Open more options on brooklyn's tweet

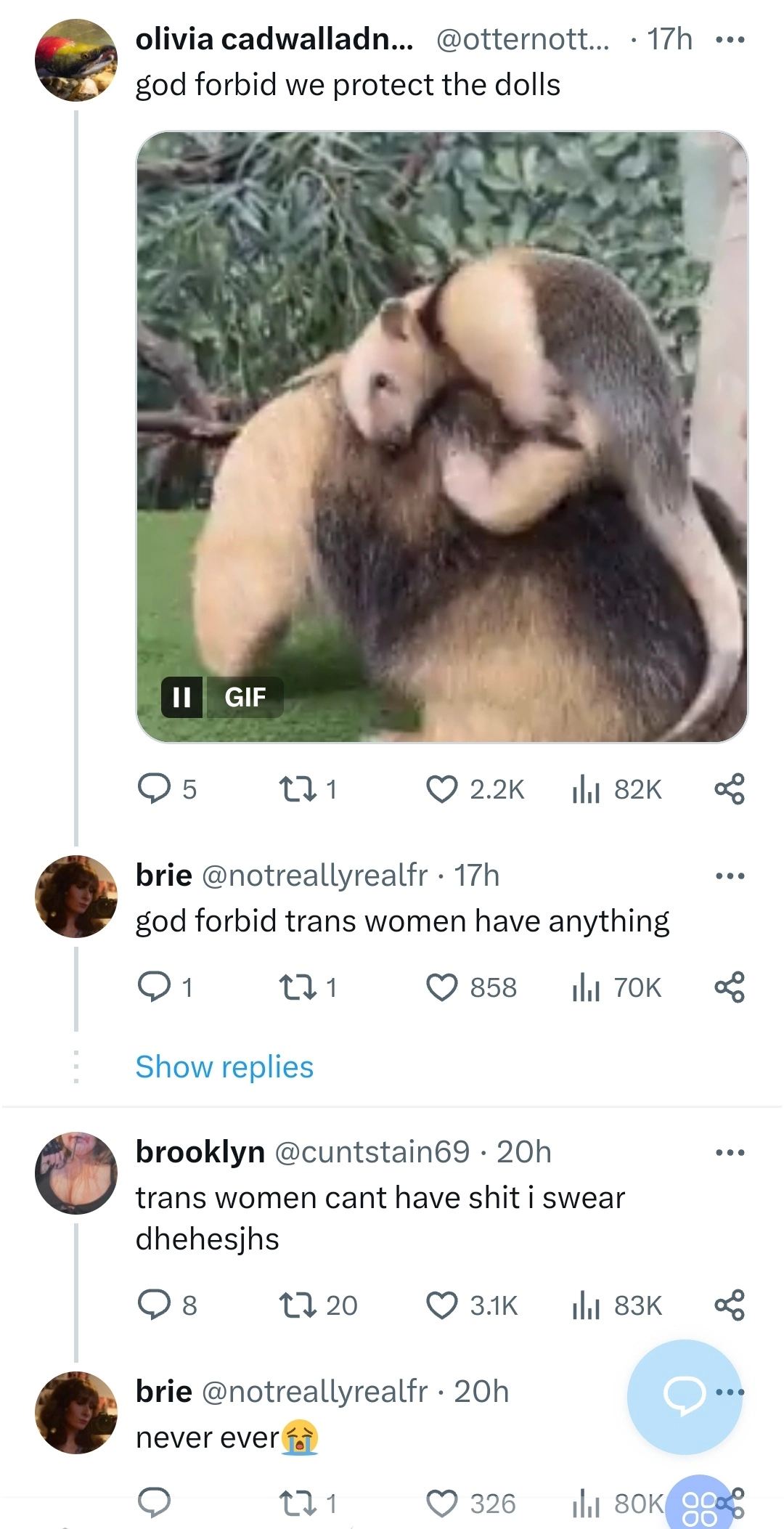click(730, 1152)
